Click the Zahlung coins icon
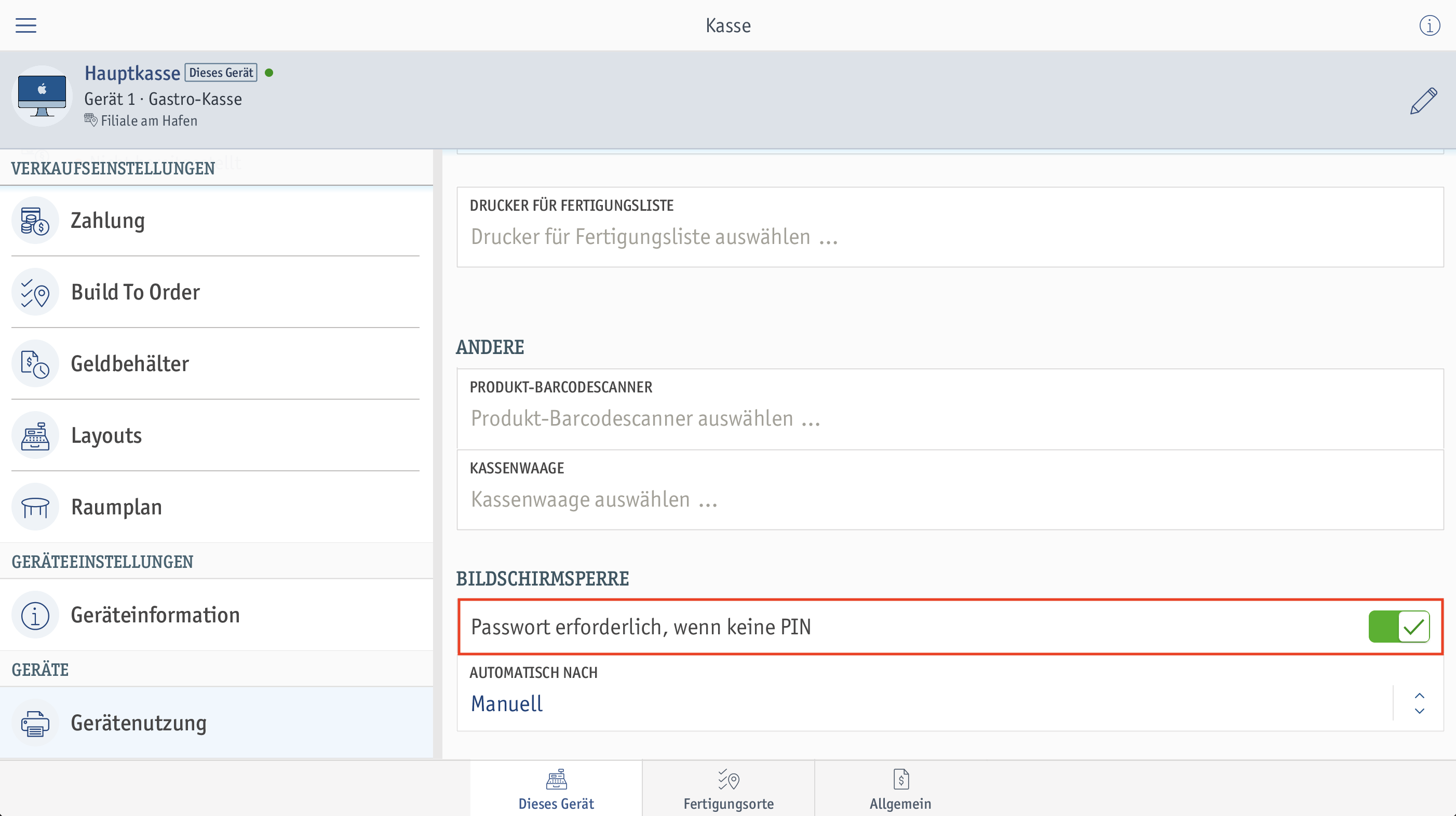The image size is (1456, 816). [x=35, y=221]
